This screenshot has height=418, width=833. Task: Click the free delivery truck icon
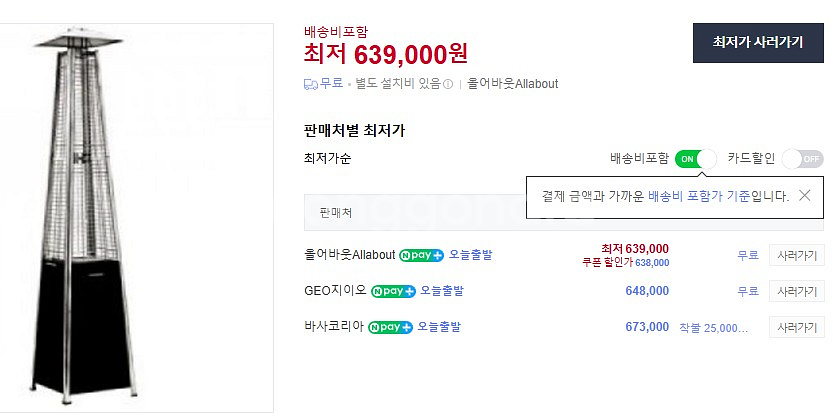(310, 84)
